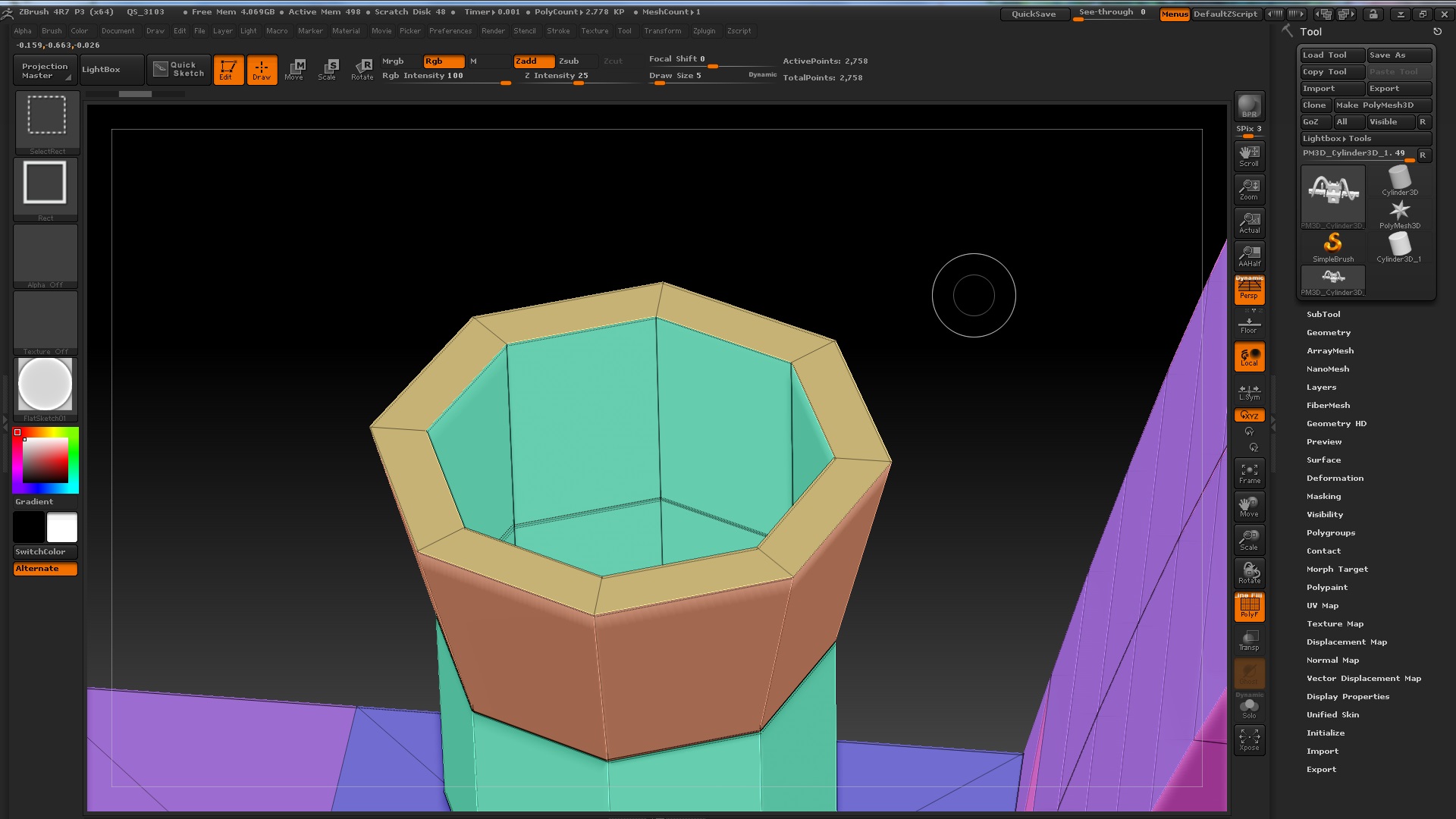The height and width of the screenshot is (819, 1456).
Task: Enable Zsub sculpting mode
Action: tap(569, 61)
